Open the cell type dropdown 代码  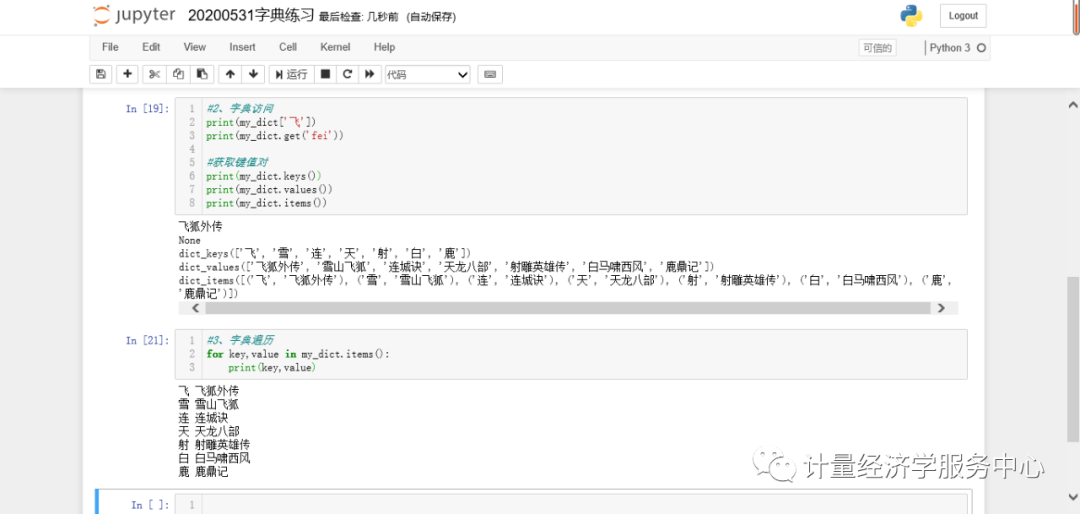[x=427, y=74]
